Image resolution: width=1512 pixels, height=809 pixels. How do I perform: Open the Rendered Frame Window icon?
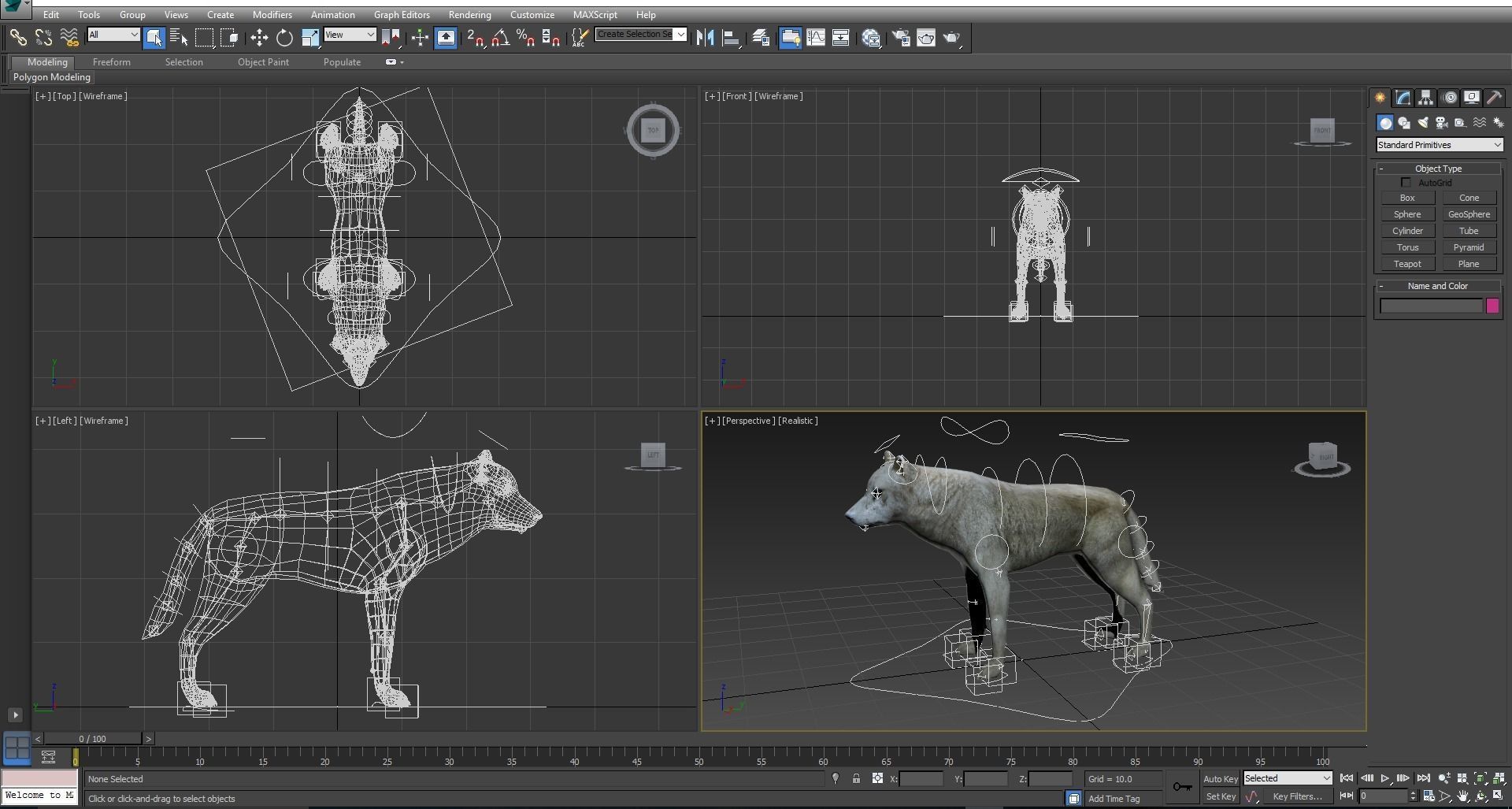(926, 37)
